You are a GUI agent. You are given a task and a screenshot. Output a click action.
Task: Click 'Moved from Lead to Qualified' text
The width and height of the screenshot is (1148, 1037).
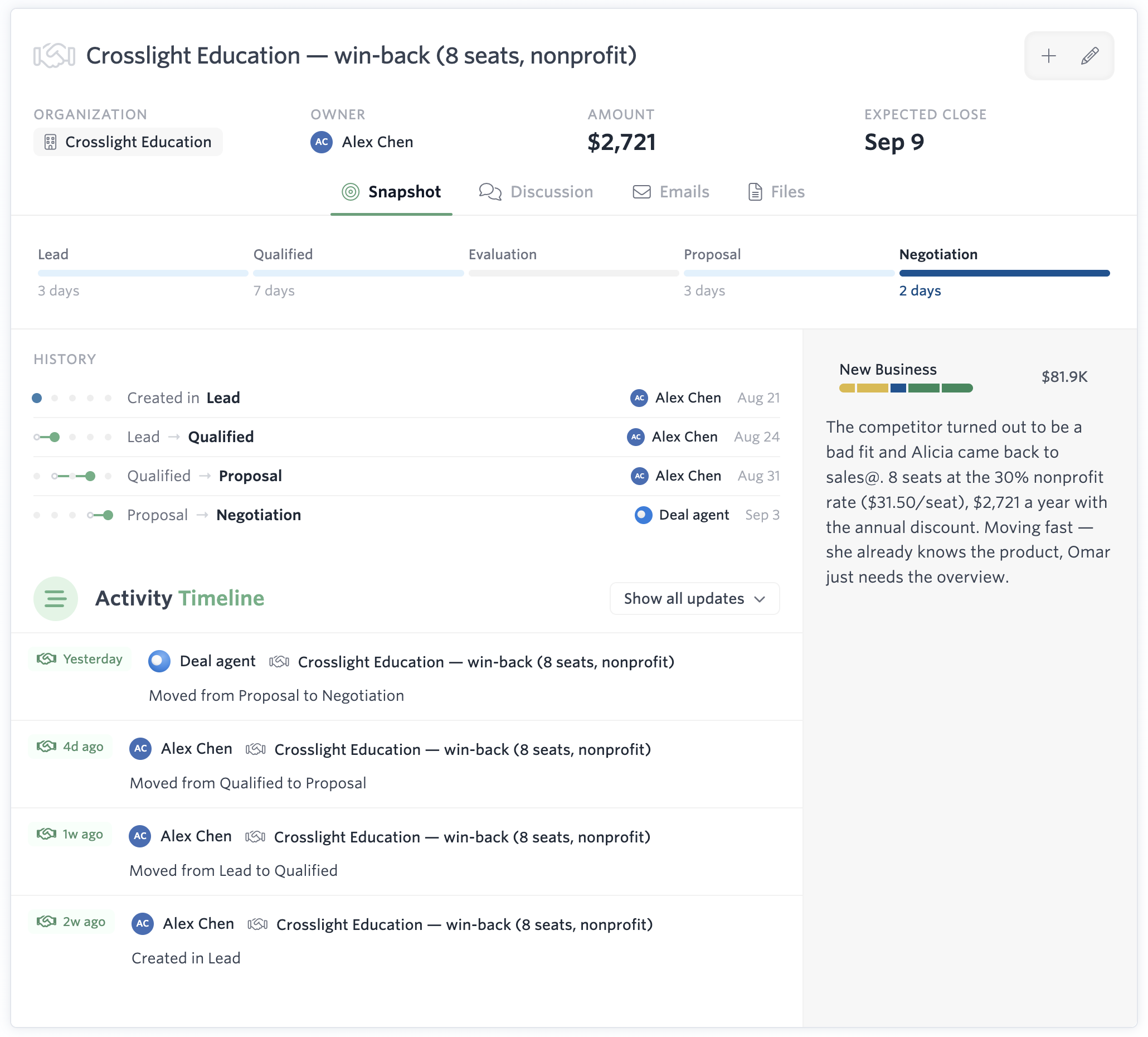pyautogui.click(x=234, y=871)
